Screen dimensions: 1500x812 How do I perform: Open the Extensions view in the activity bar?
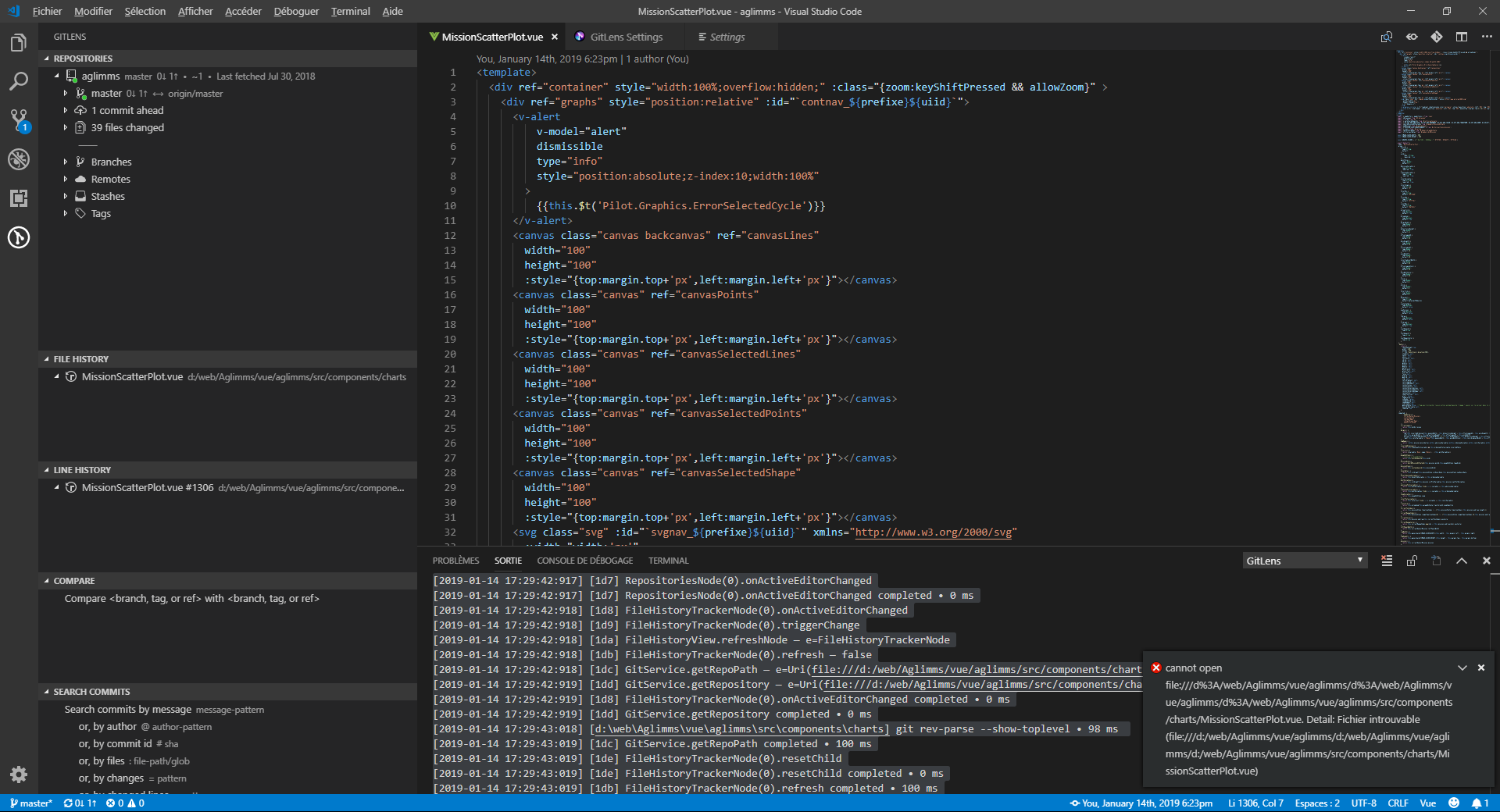(19, 198)
